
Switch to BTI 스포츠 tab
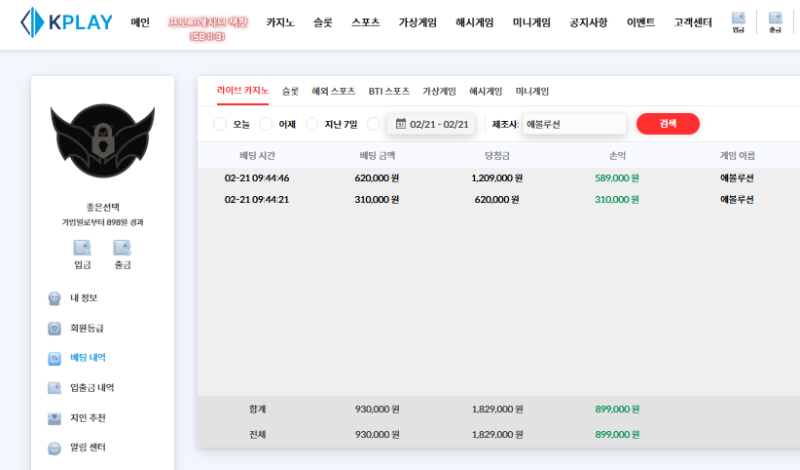coord(389,91)
